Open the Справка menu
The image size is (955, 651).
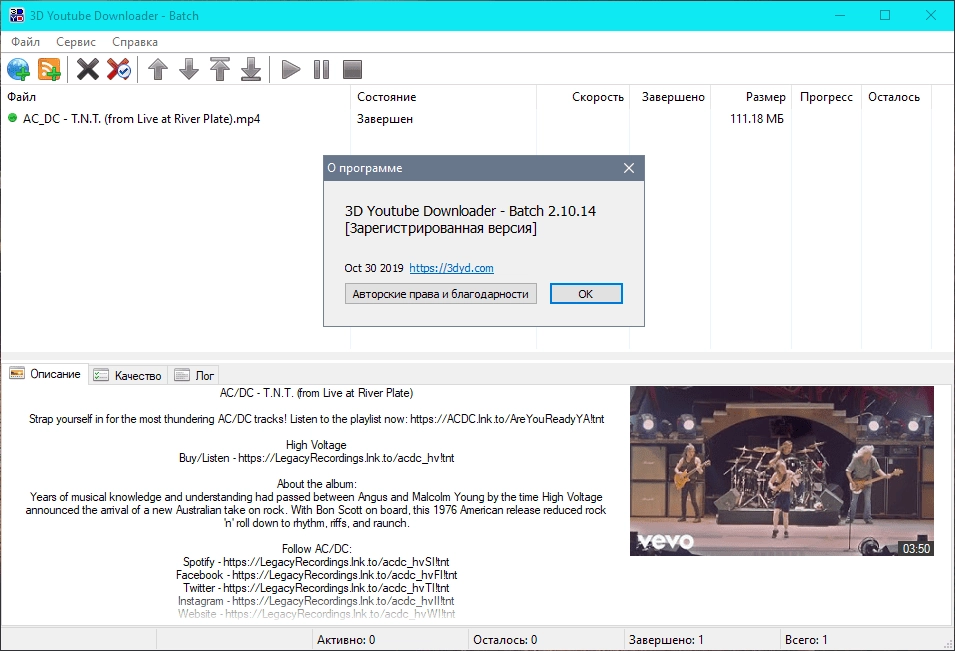click(x=135, y=41)
